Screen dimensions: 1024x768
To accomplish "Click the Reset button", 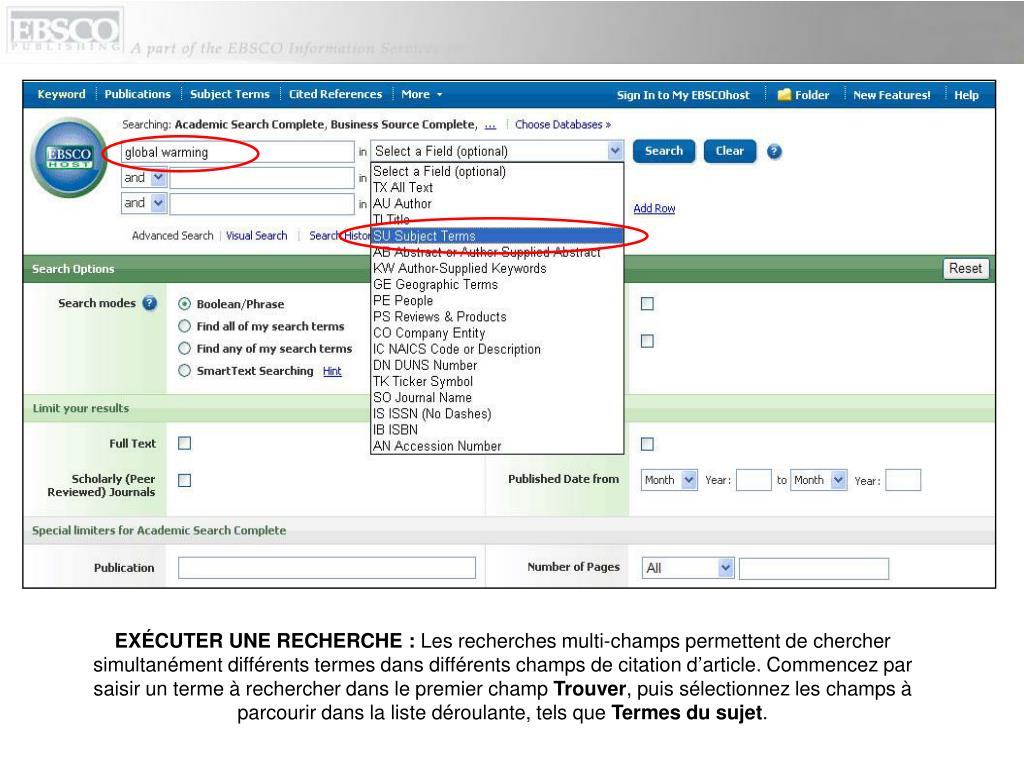I will [x=965, y=268].
